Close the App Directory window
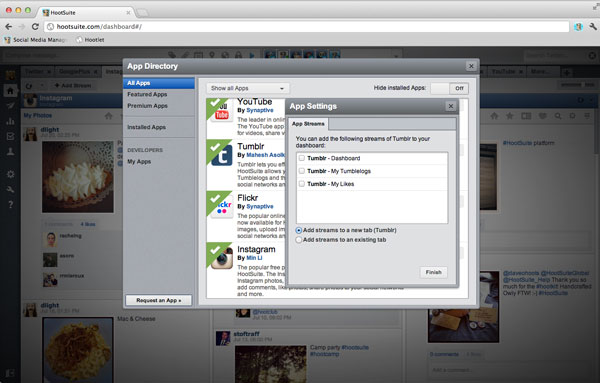 pos(471,66)
